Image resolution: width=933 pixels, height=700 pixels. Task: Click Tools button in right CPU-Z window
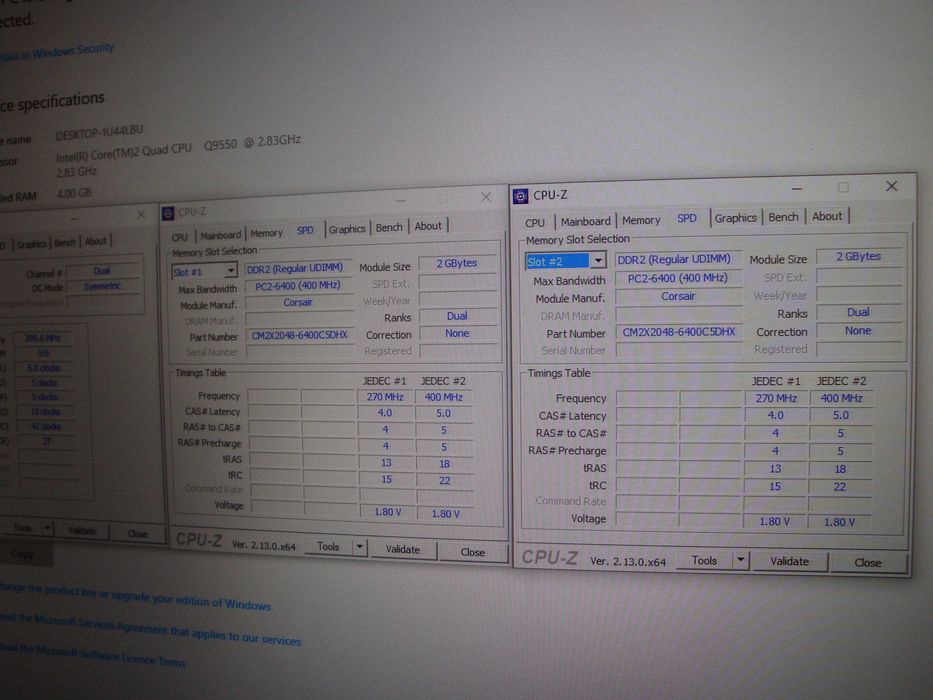click(705, 560)
